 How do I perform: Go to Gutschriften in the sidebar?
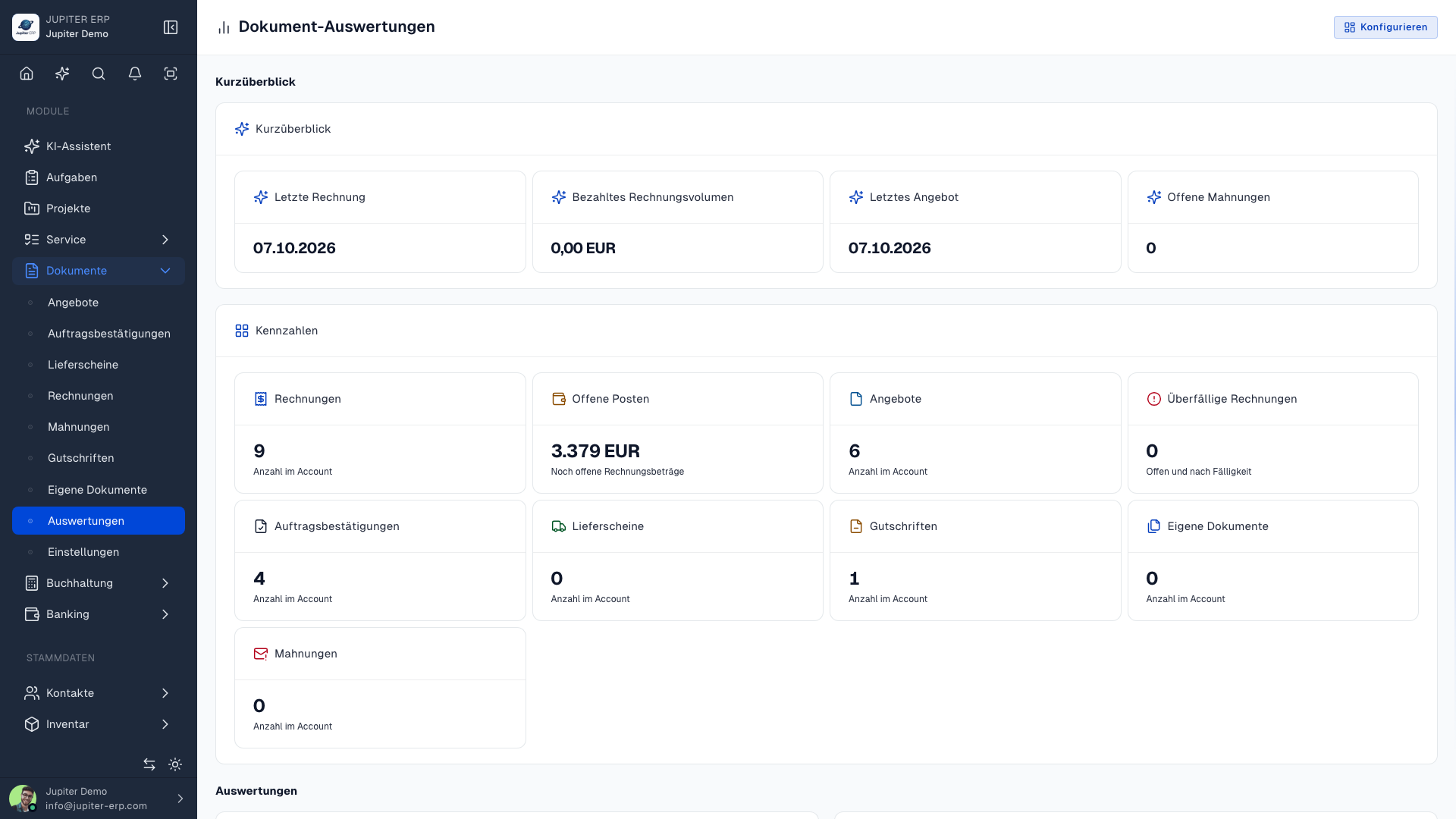point(99,458)
